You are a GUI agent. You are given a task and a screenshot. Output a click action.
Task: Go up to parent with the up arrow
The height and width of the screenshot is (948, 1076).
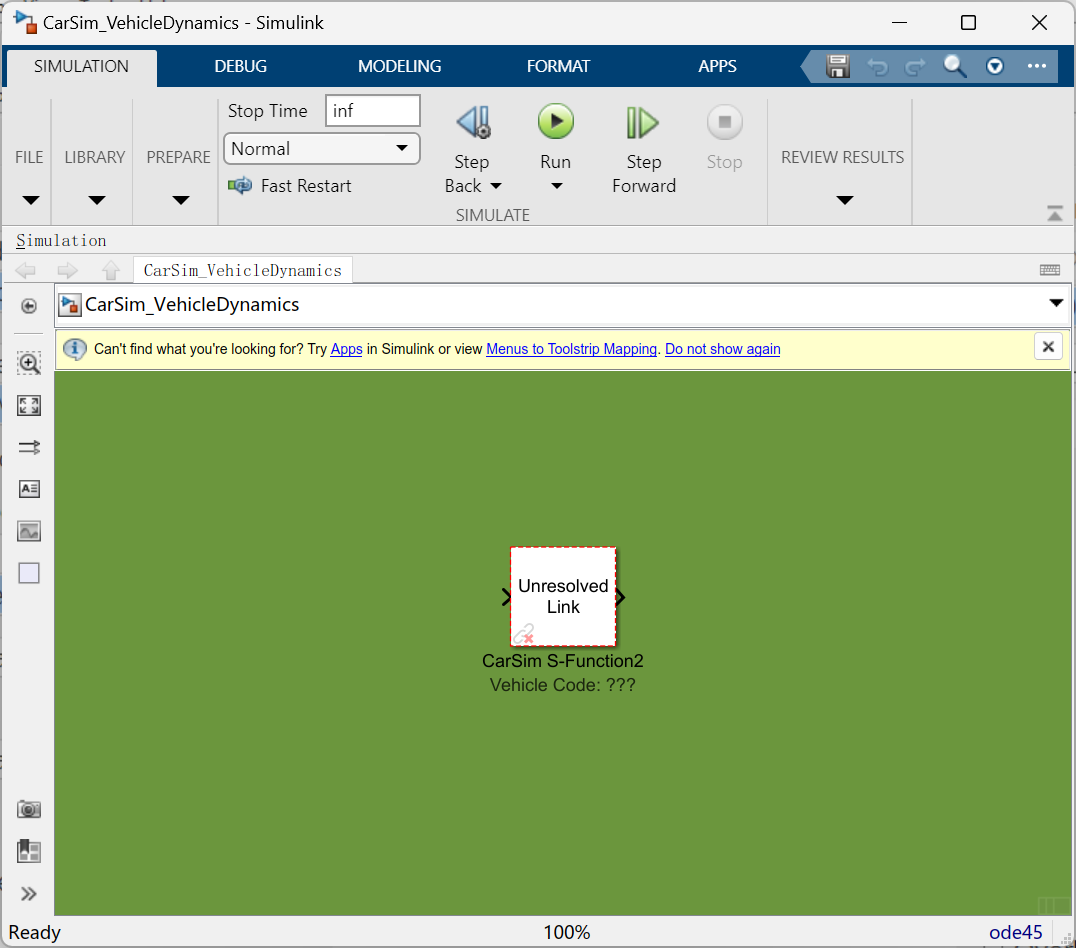(110, 270)
